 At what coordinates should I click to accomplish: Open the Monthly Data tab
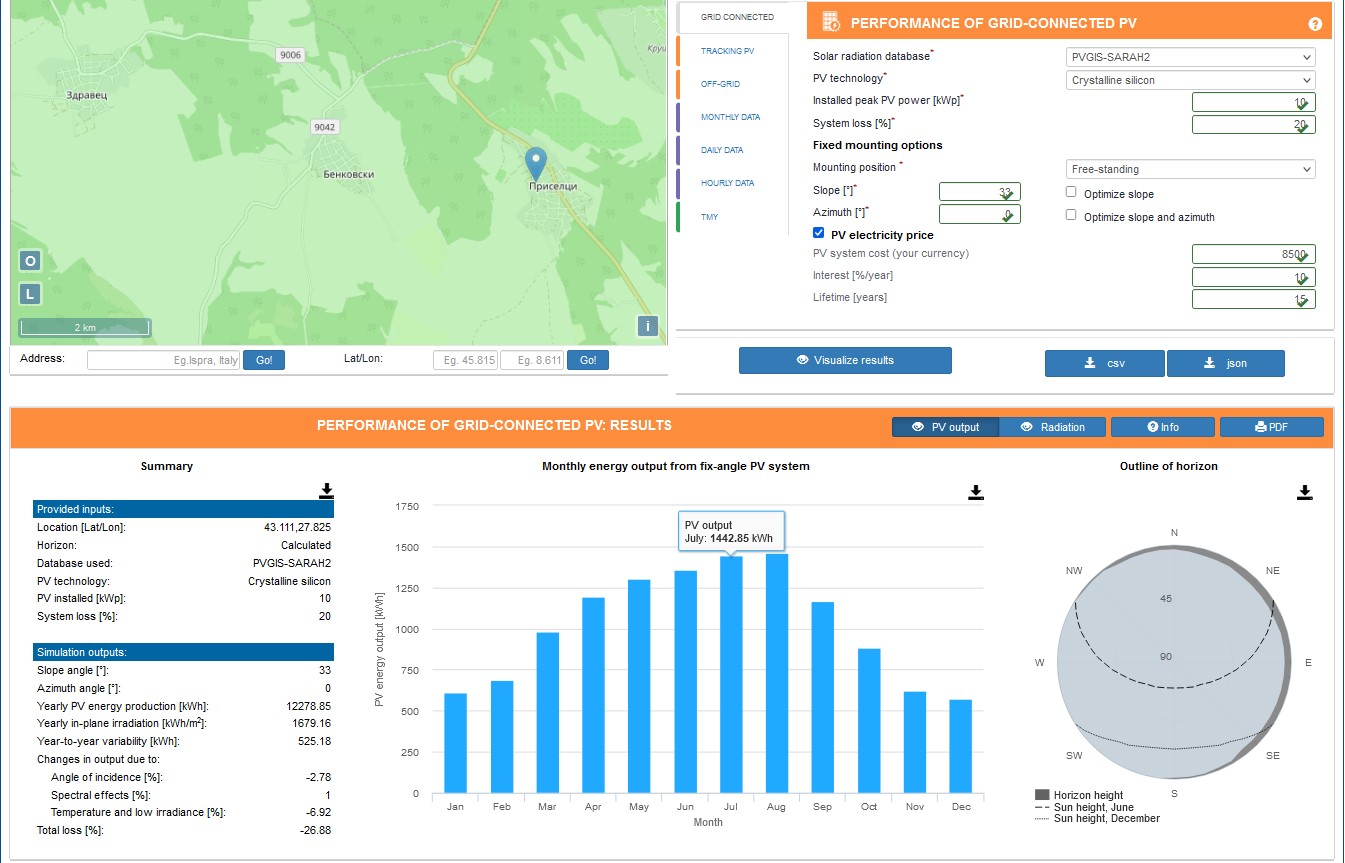(x=730, y=117)
